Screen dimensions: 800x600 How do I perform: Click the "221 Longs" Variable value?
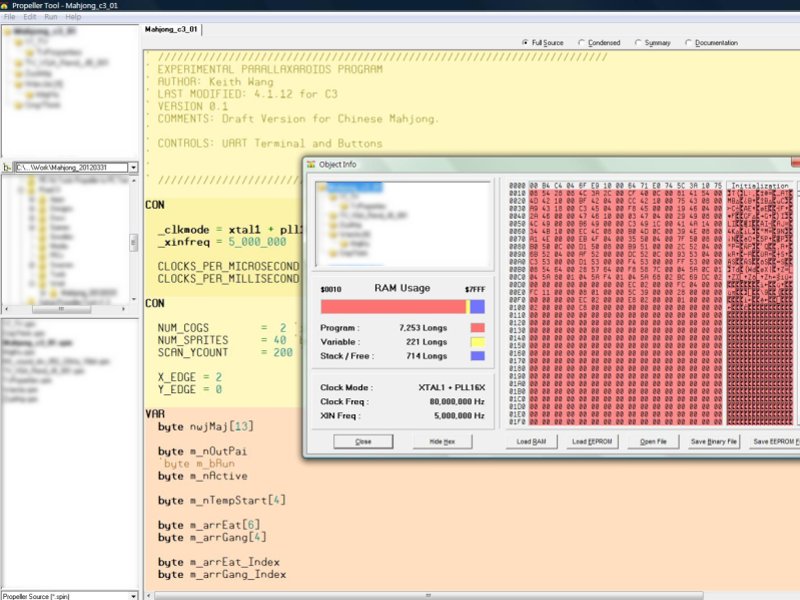click(x=427, y=342)
